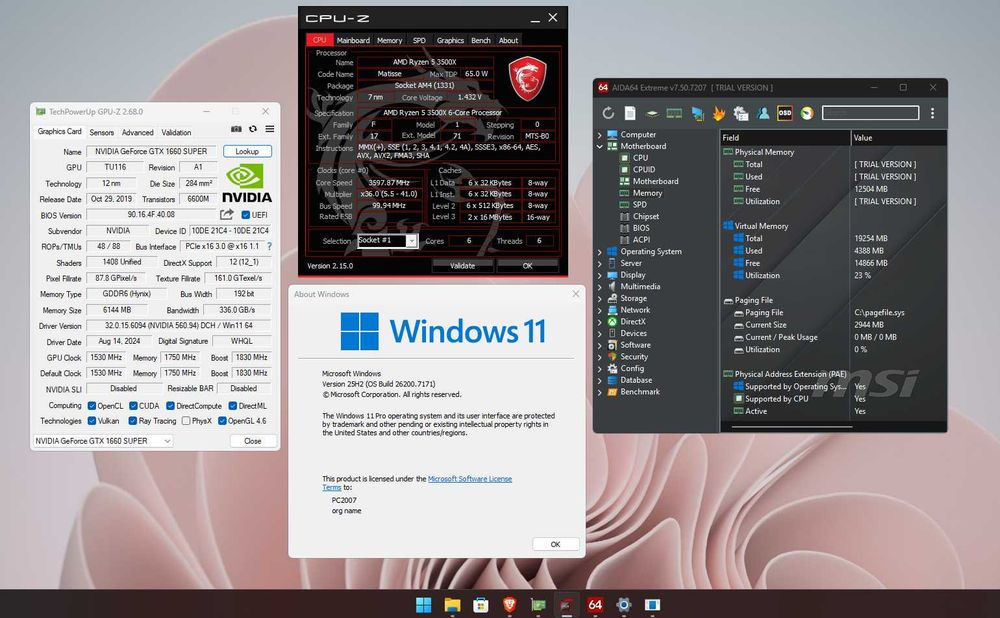1000x618 pixels.
Task: Open AIDA64 three-dot options menu
Action: [x=932, y=113]
